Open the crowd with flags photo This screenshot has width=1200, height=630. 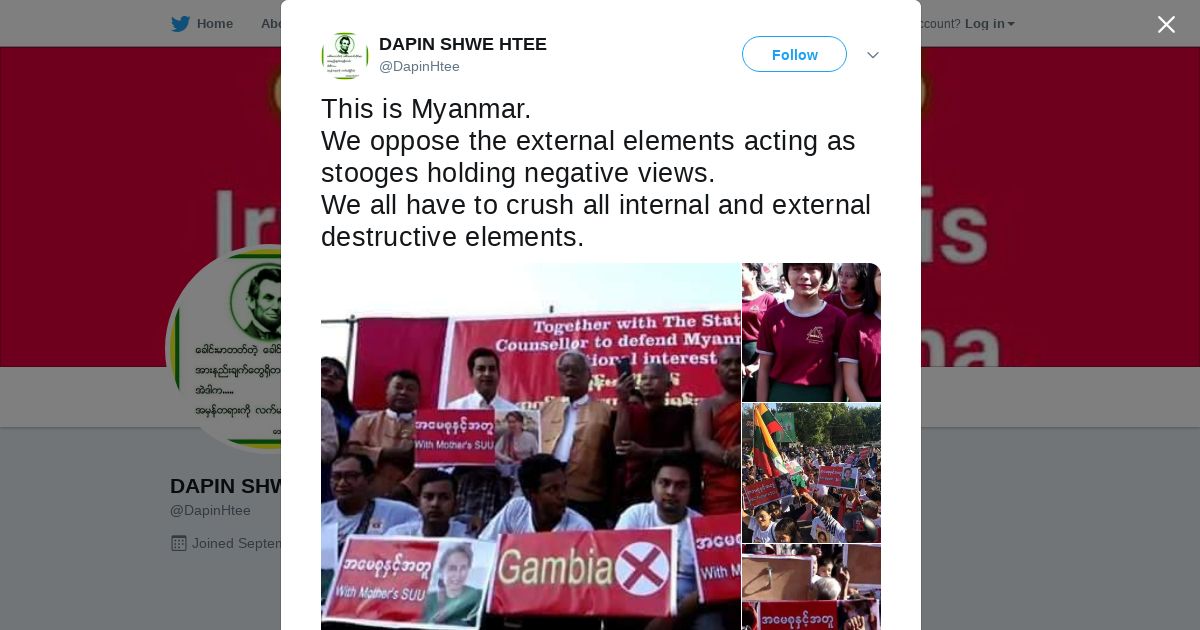(x=811, y=473)
